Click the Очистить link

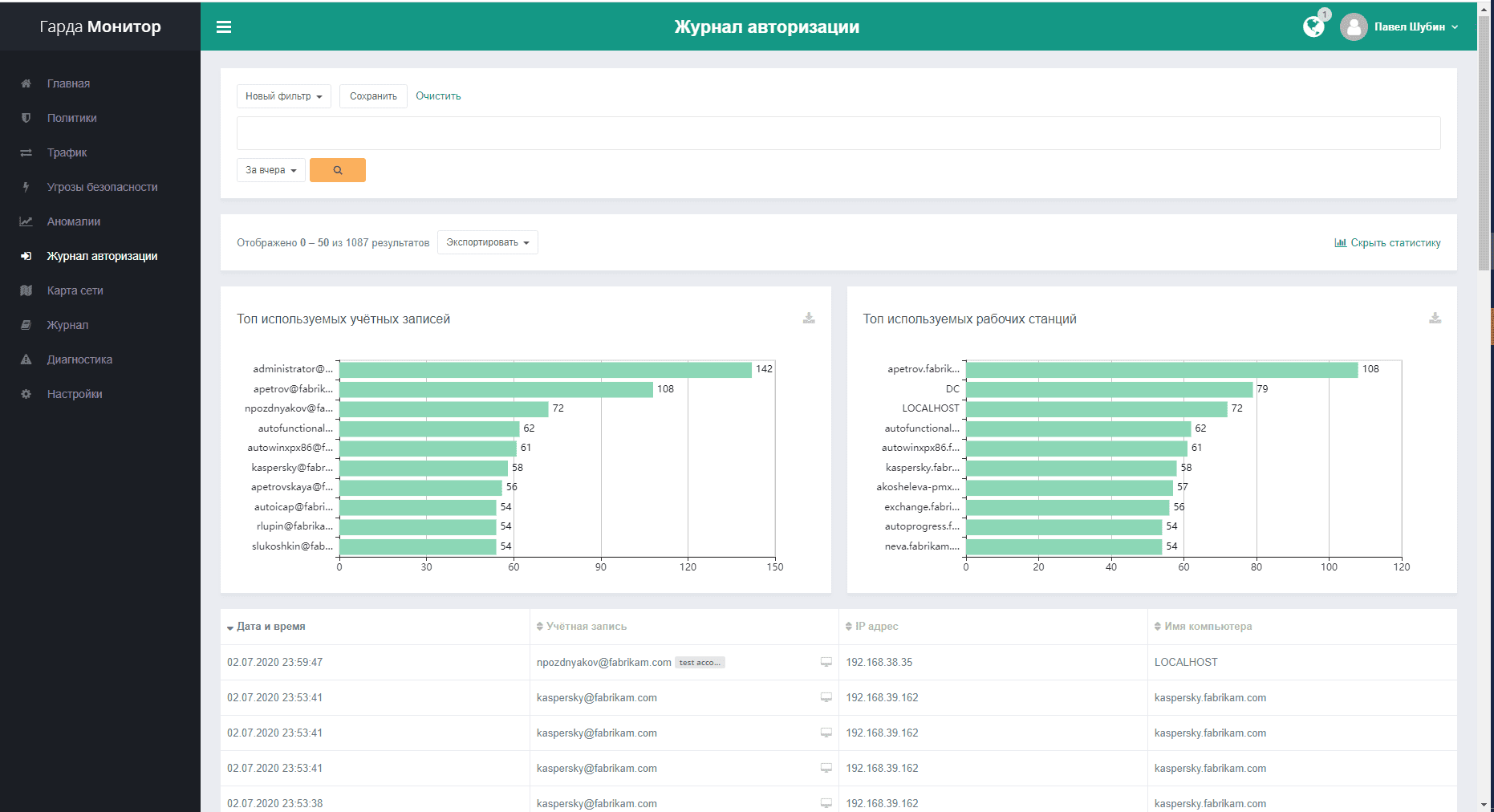pos(438,96)
